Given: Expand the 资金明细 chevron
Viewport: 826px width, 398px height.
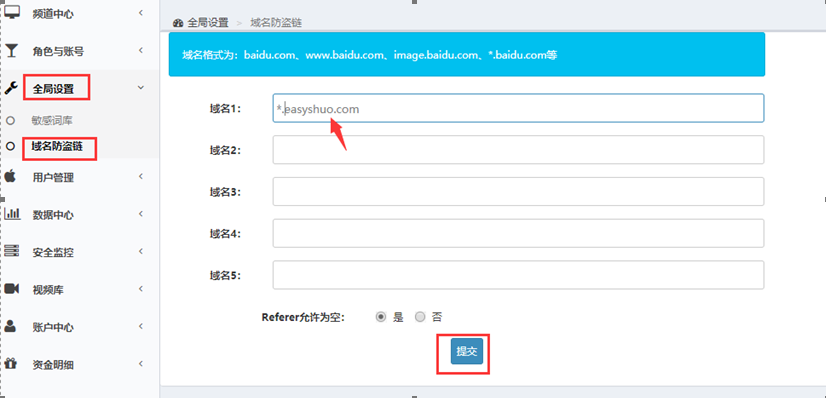Looking at the screenshot, I should pos(141,363).
